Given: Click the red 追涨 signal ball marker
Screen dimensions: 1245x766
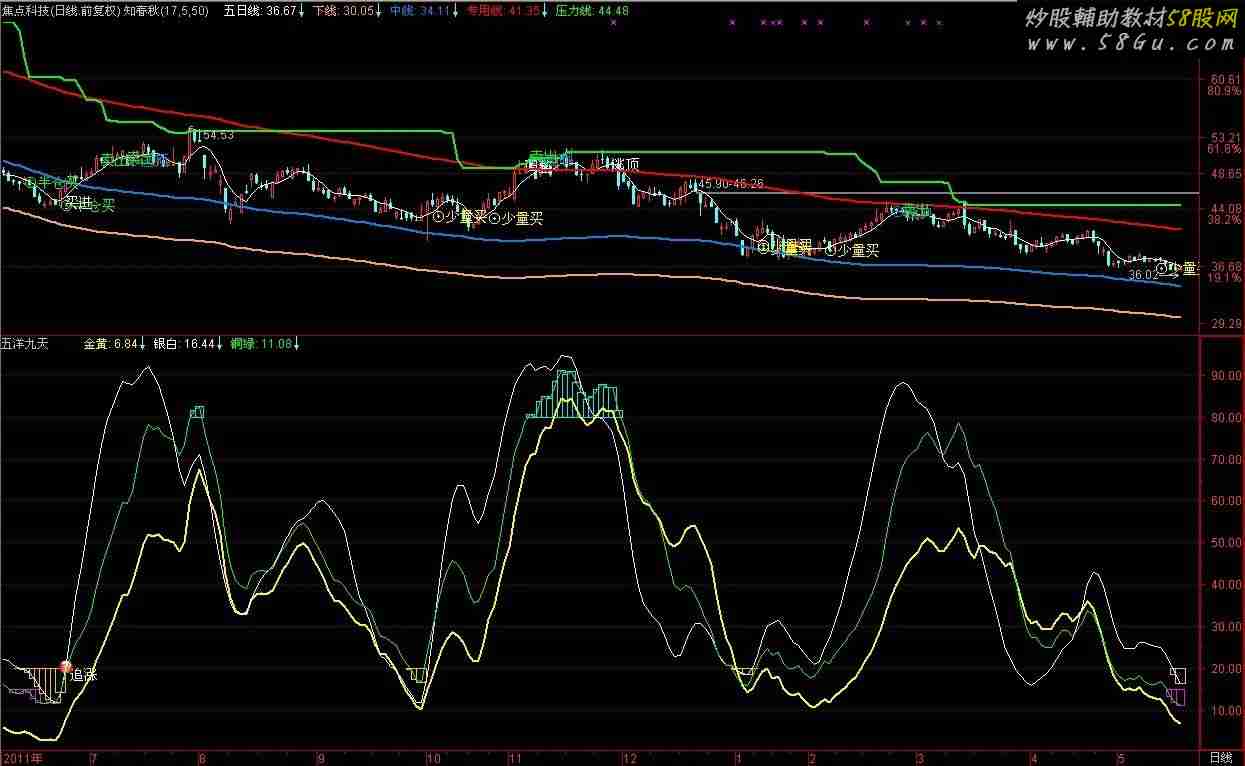Looking at the screenshot, I should pyautogui.click(x=67, y=666).
